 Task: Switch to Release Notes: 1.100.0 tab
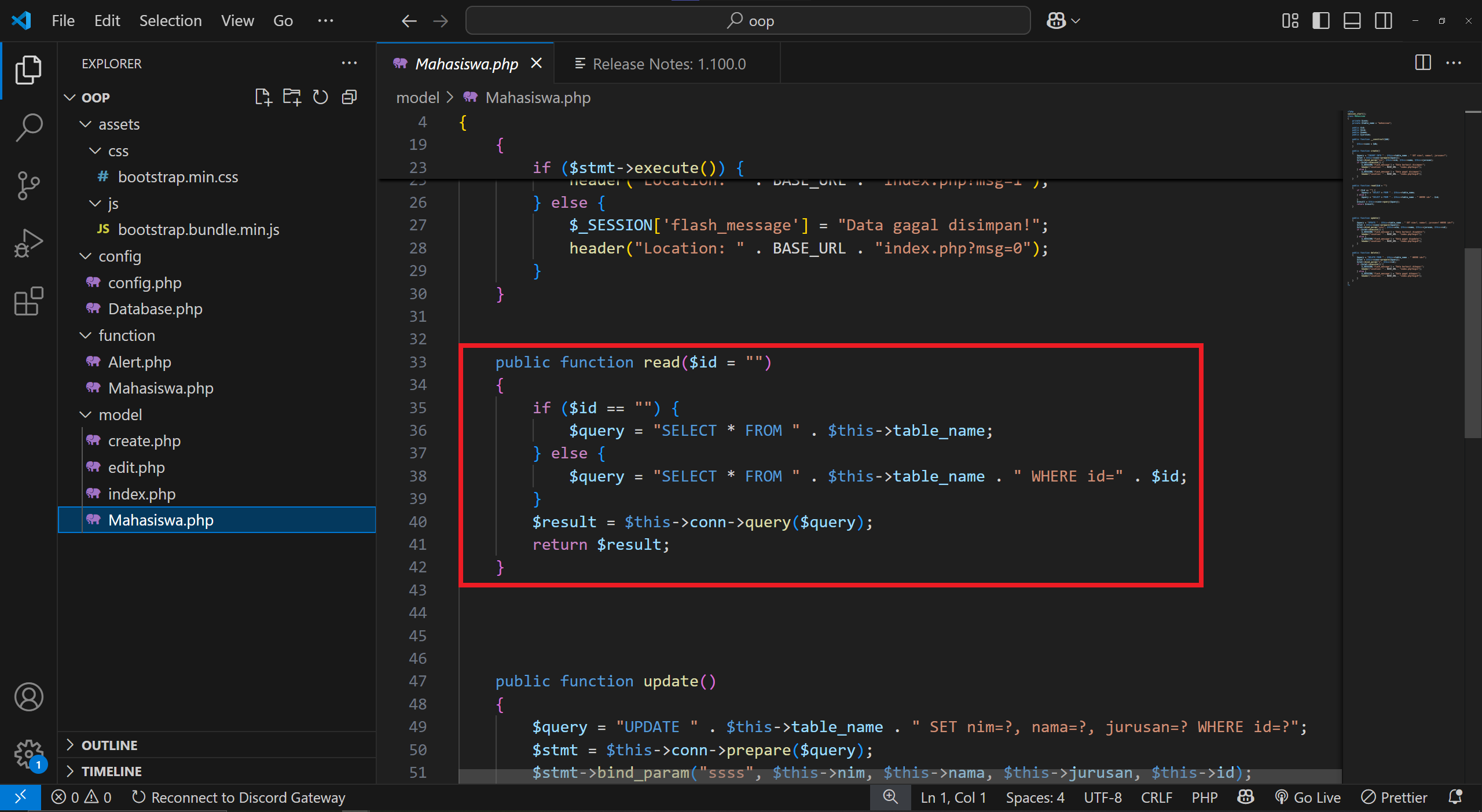point(669,64)
